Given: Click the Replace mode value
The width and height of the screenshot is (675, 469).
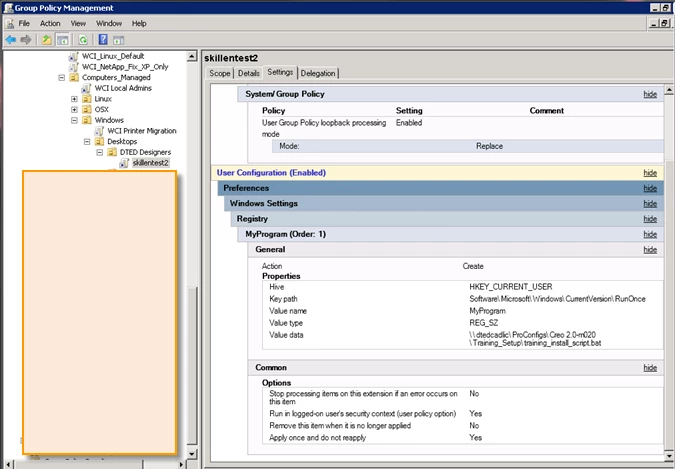Looking at the screenshot, I should (489, 146).
